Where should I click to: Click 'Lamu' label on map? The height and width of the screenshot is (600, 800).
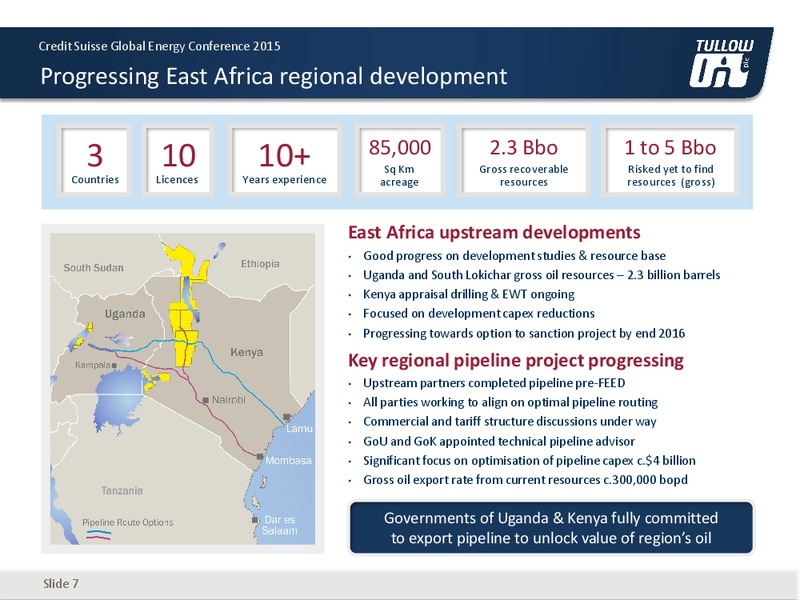[299, 428]
